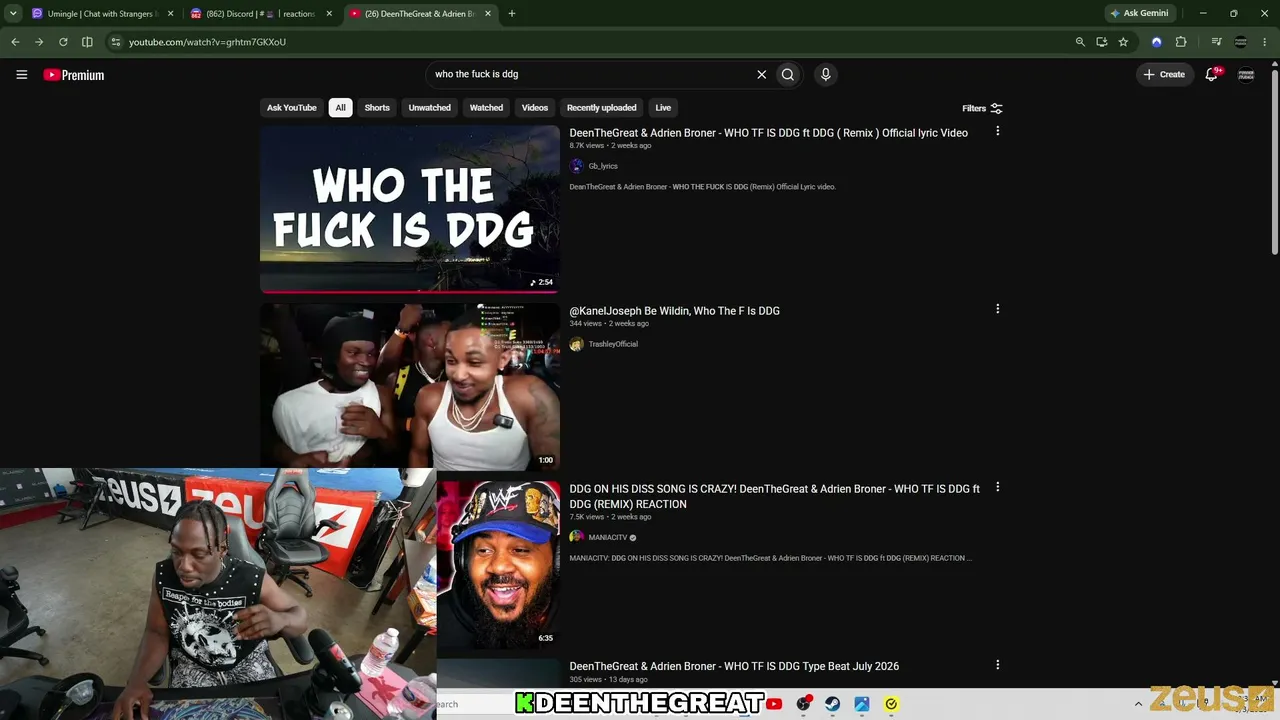
Task: Open YouTube from the Windows taskbar
Action: [774, 704]
